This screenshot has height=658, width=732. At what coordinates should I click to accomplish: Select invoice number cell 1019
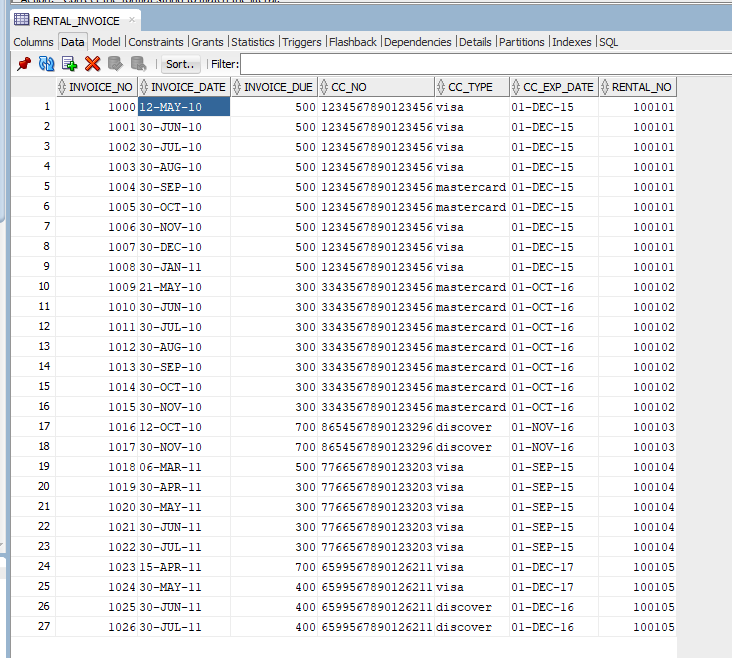tap(97, 487)
